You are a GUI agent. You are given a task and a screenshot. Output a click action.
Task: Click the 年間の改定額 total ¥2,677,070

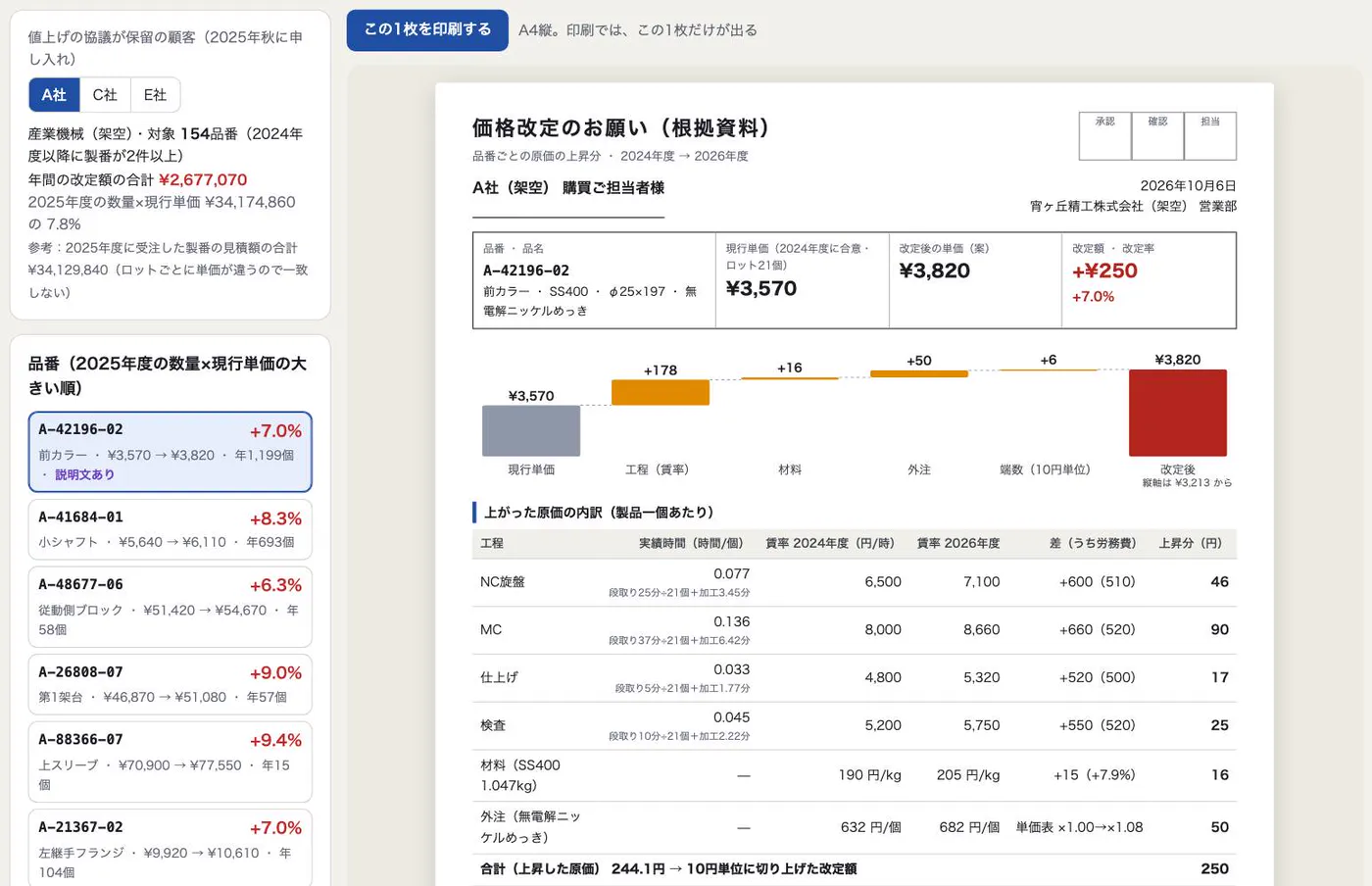click(203, 180)
